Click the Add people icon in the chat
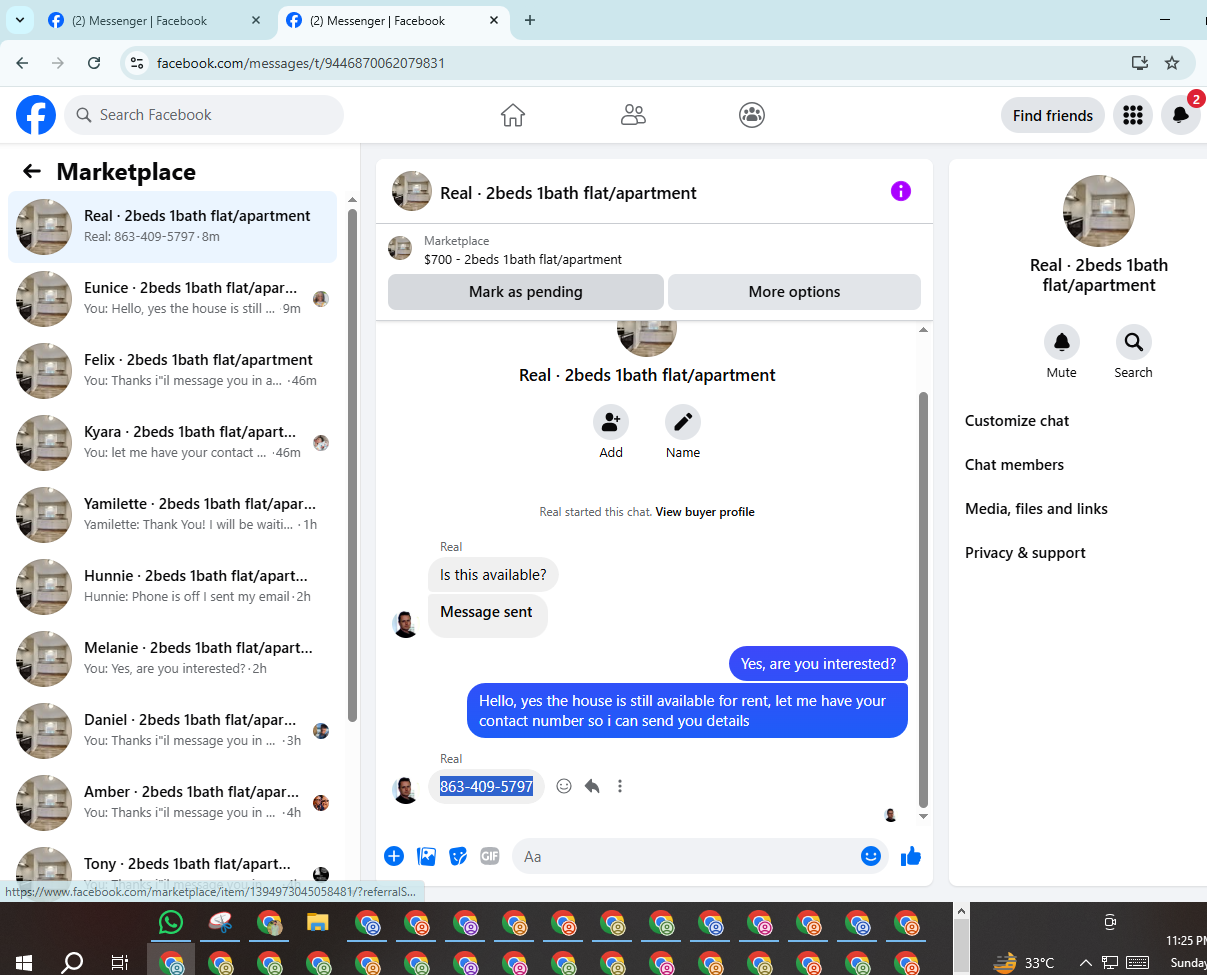Viewport: 1207px width, 975px height. [x=611, y=422]
